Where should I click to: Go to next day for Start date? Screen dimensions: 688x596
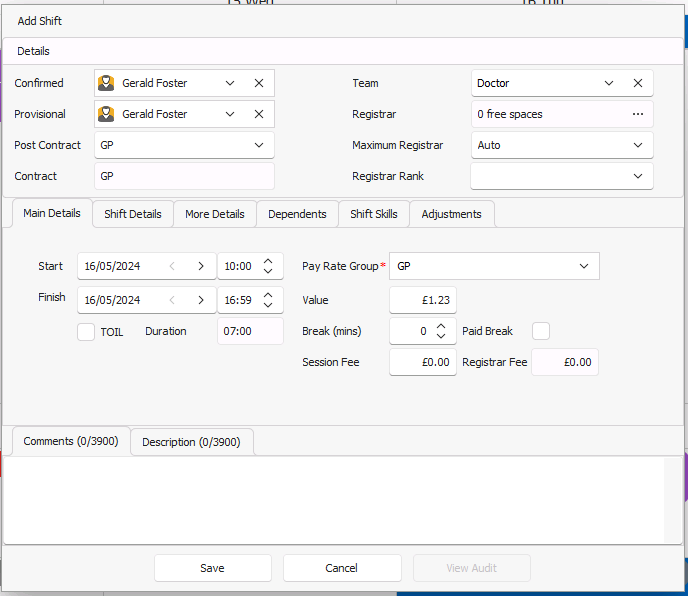[201, 266]
